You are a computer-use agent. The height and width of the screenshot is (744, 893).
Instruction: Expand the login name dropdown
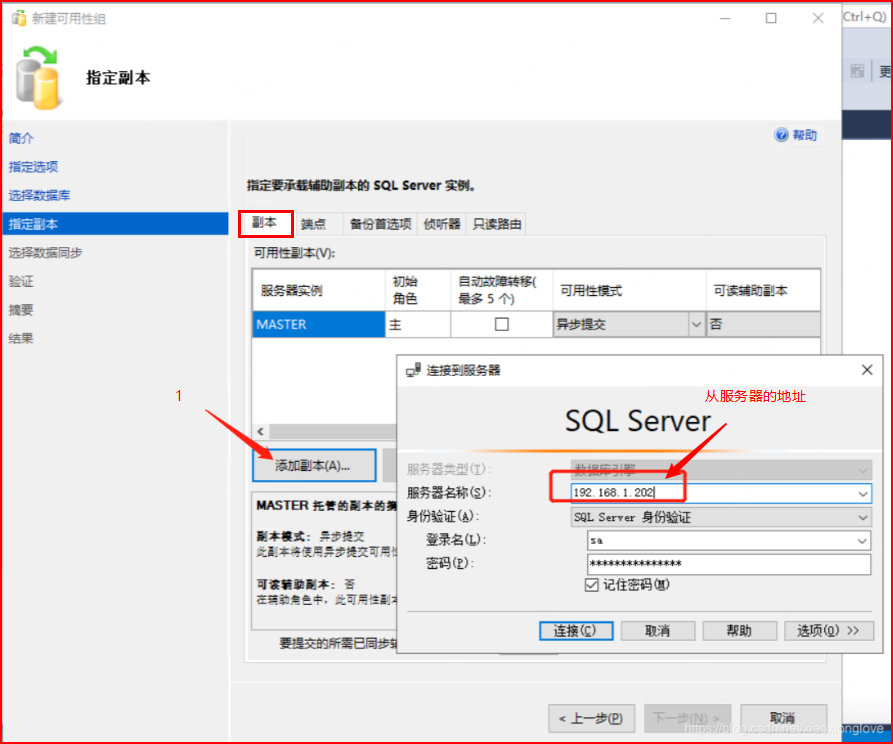pos(863,541)
